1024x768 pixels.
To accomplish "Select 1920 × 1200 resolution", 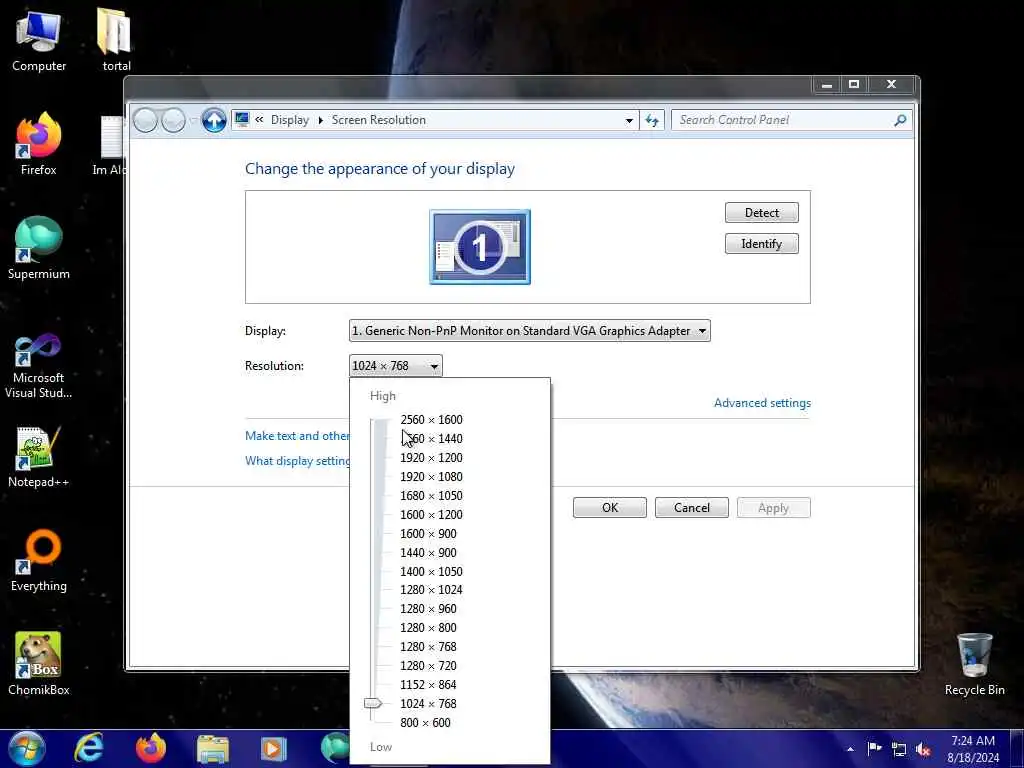I will pyautogui.click(x=431, y=457).
